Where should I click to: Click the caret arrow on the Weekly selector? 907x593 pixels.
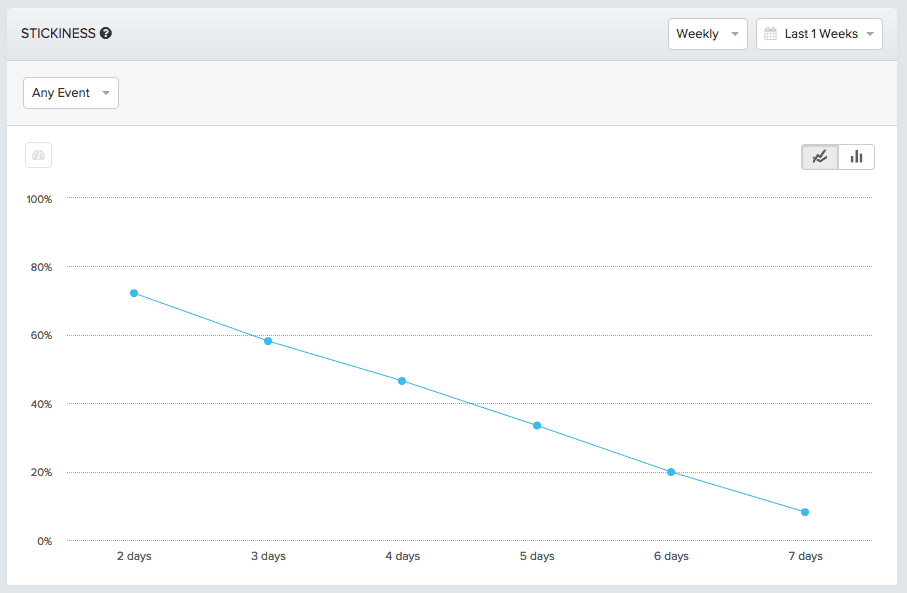pos(734,33)
